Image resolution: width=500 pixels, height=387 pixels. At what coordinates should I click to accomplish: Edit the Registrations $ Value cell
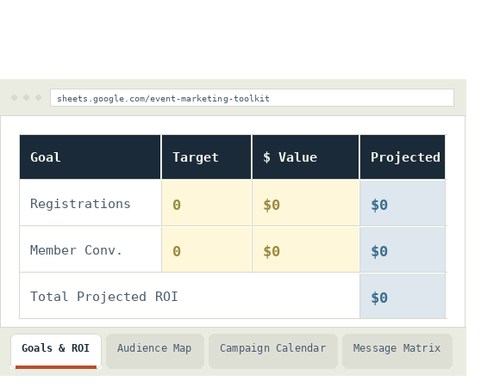point(306,203)
